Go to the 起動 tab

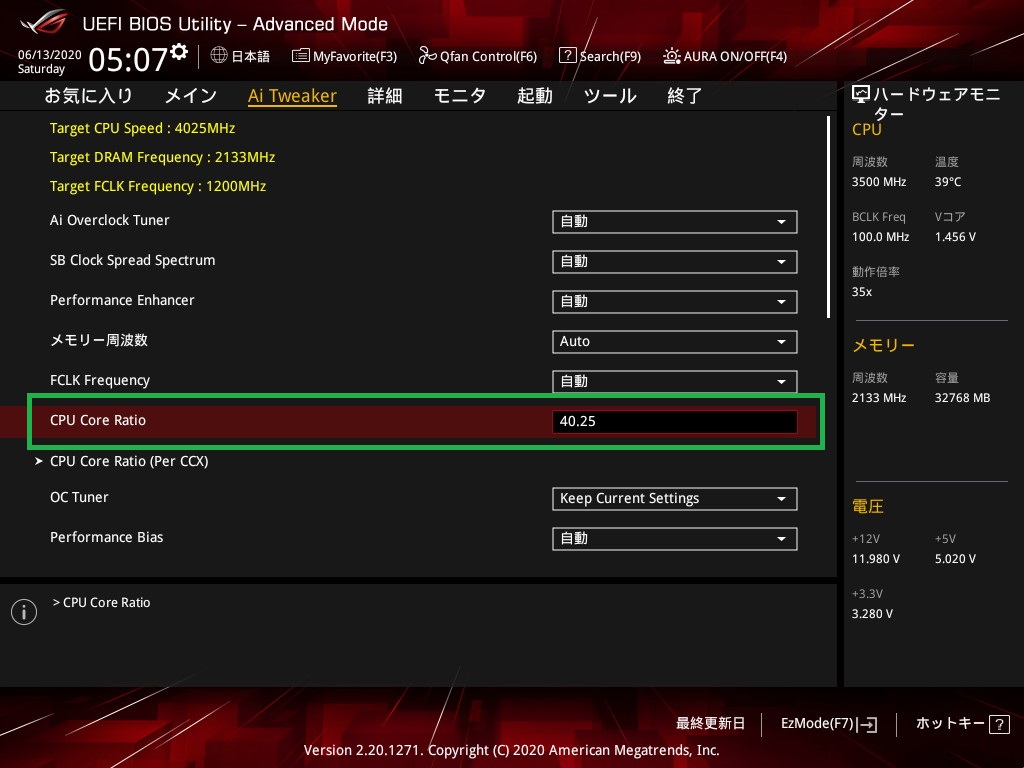[534, 95]
